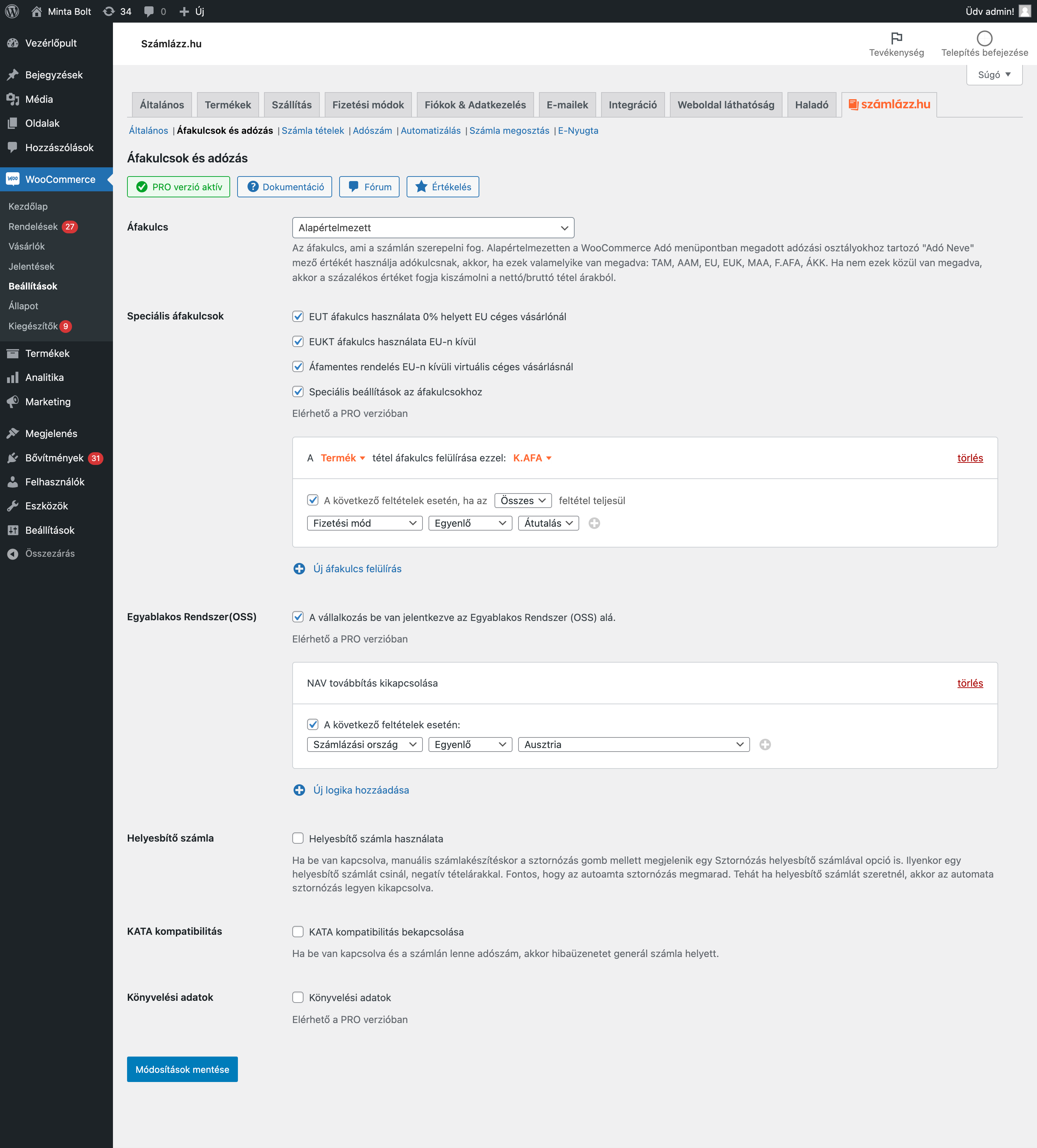Viewport: 1037px width, 1148px height.
Task: Open Rendelések in WooCommerce submenu
Action: click(x=33, y=227)
